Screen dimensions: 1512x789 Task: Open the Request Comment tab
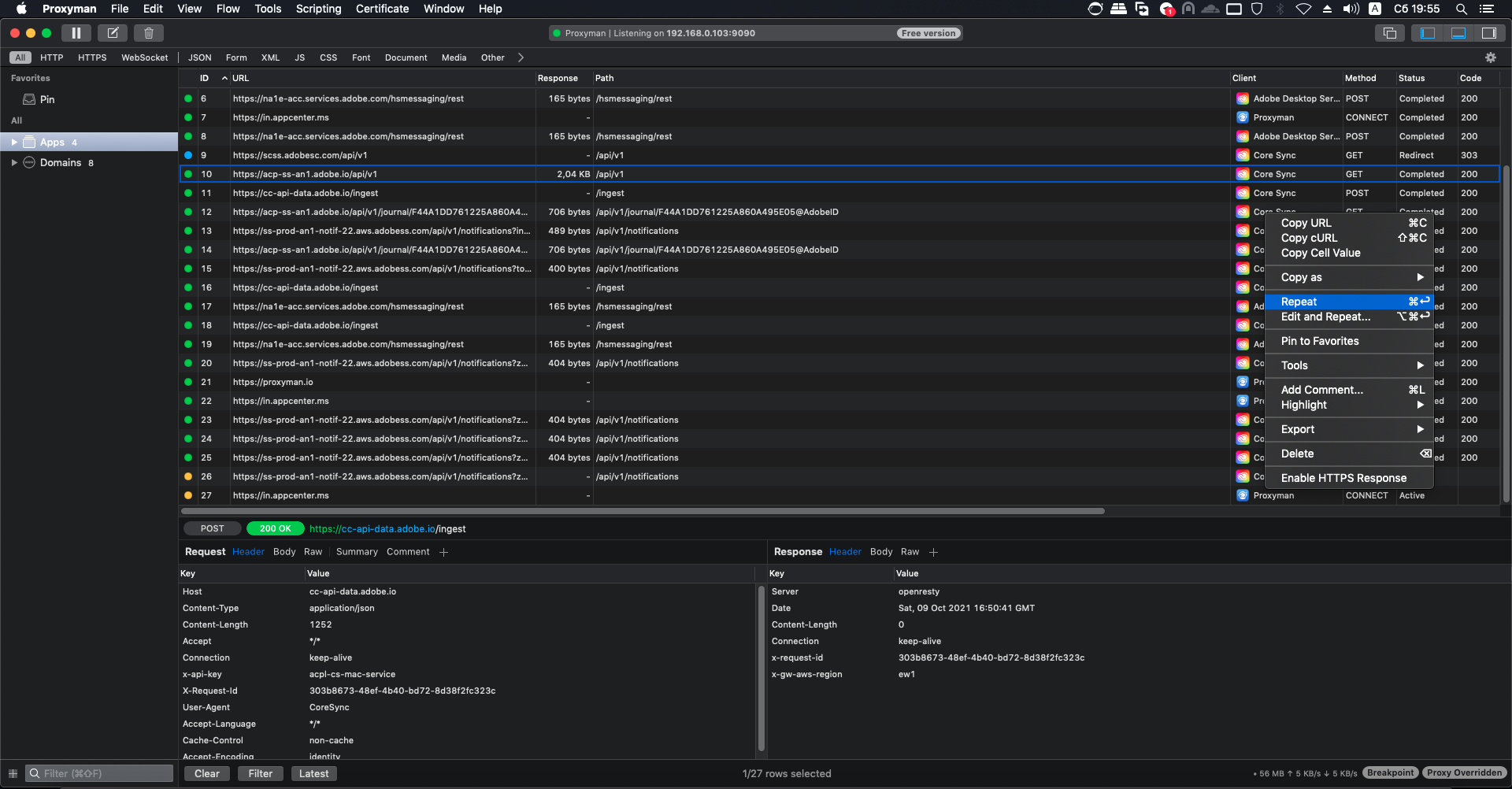coord(408,552)
